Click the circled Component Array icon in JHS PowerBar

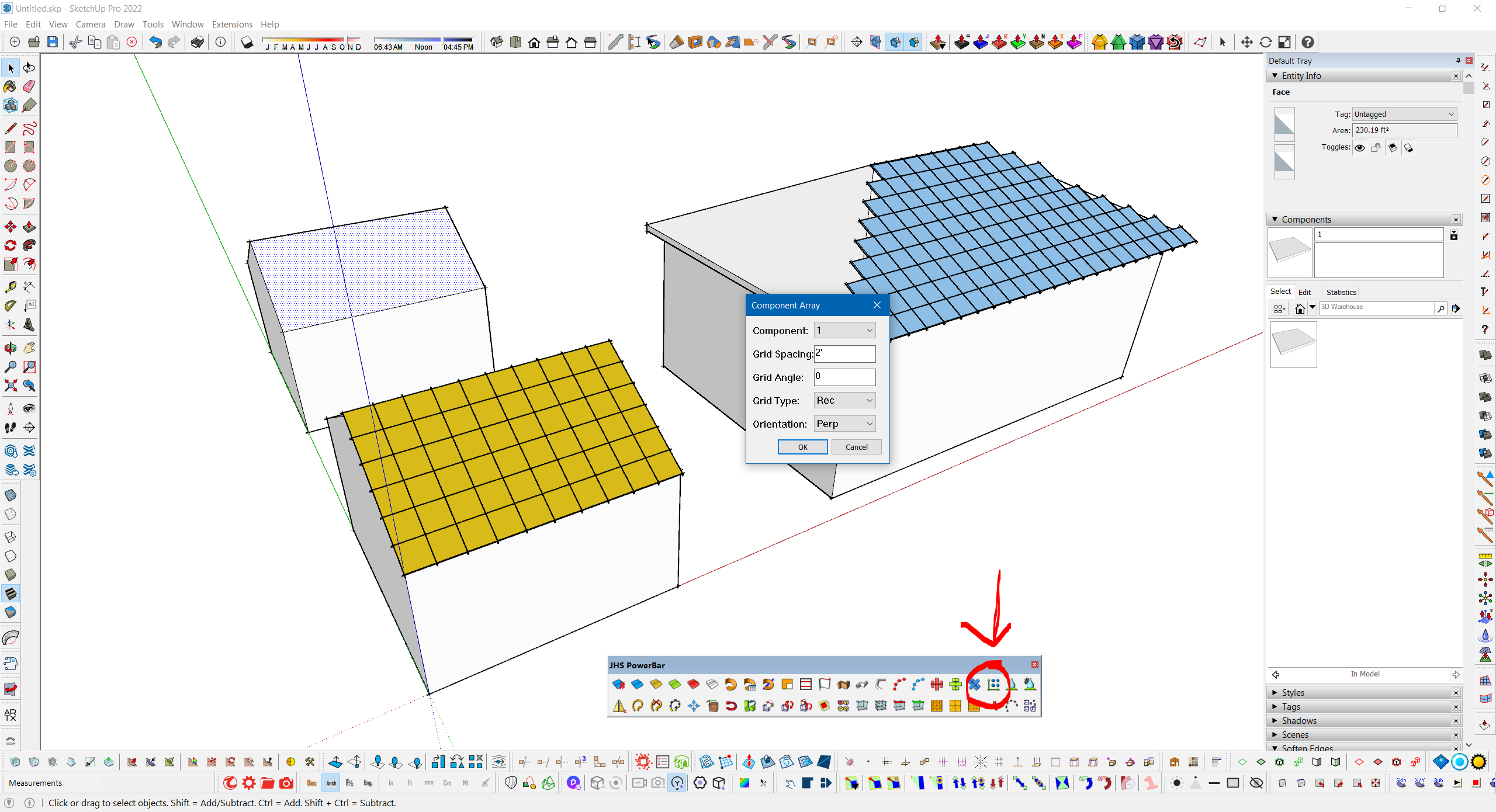click(x=993, y=685)
